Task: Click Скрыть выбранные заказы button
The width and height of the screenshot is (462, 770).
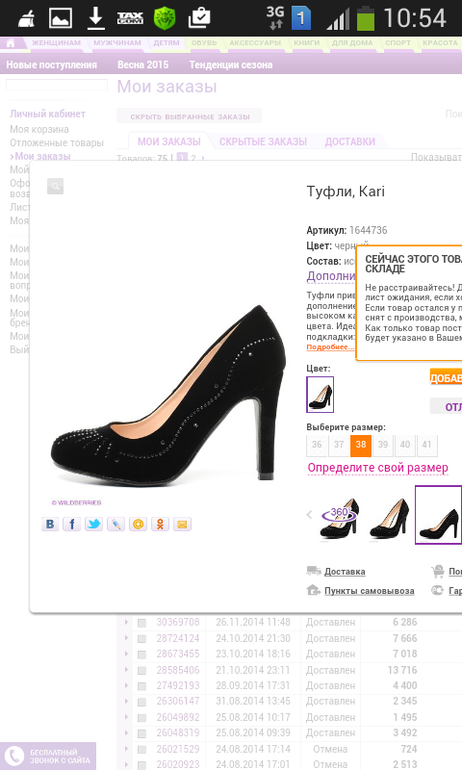Action: 190,116
